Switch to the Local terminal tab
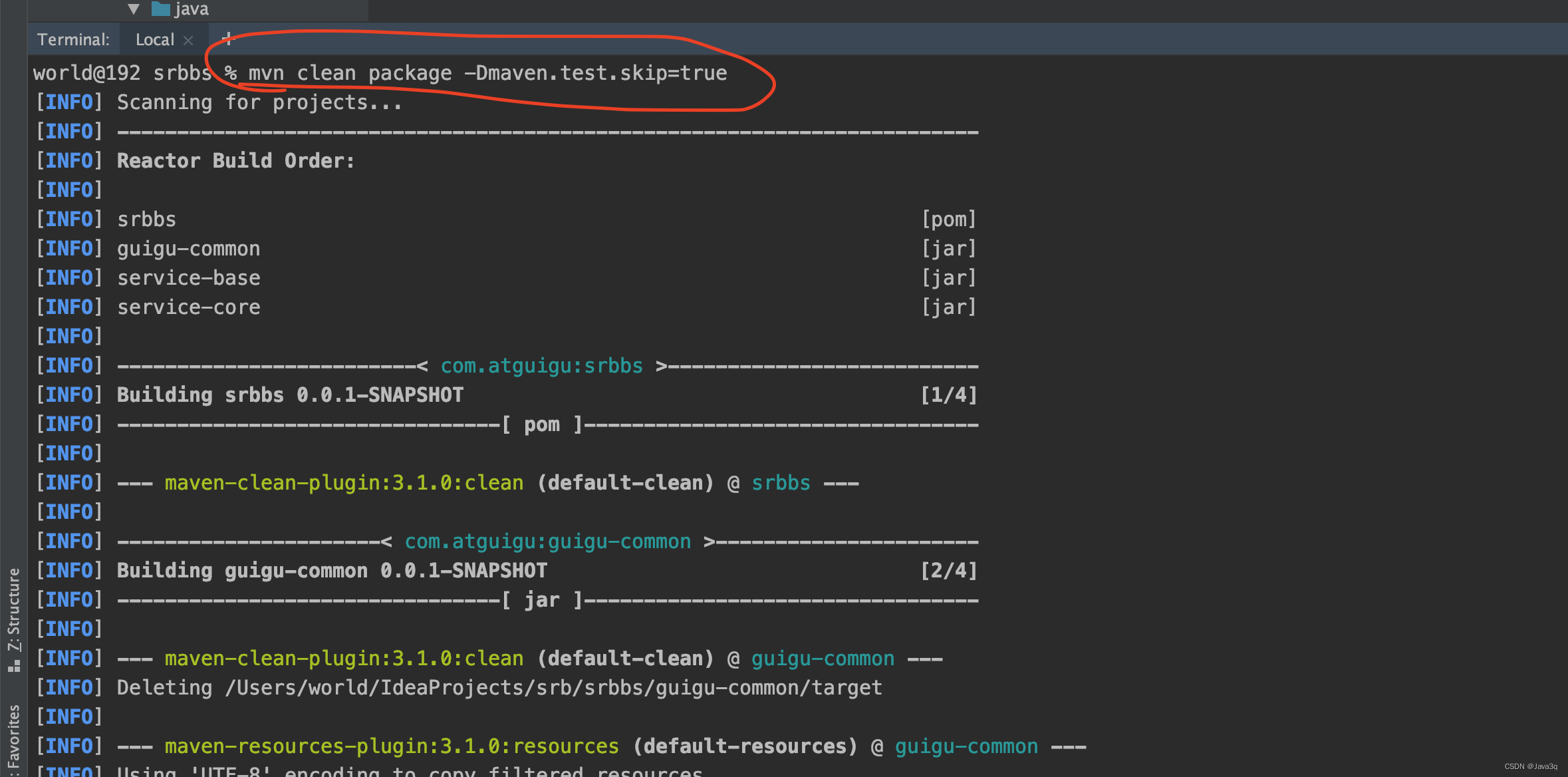The width and height of the screenshot is (1568, 777). pos(155,40)
